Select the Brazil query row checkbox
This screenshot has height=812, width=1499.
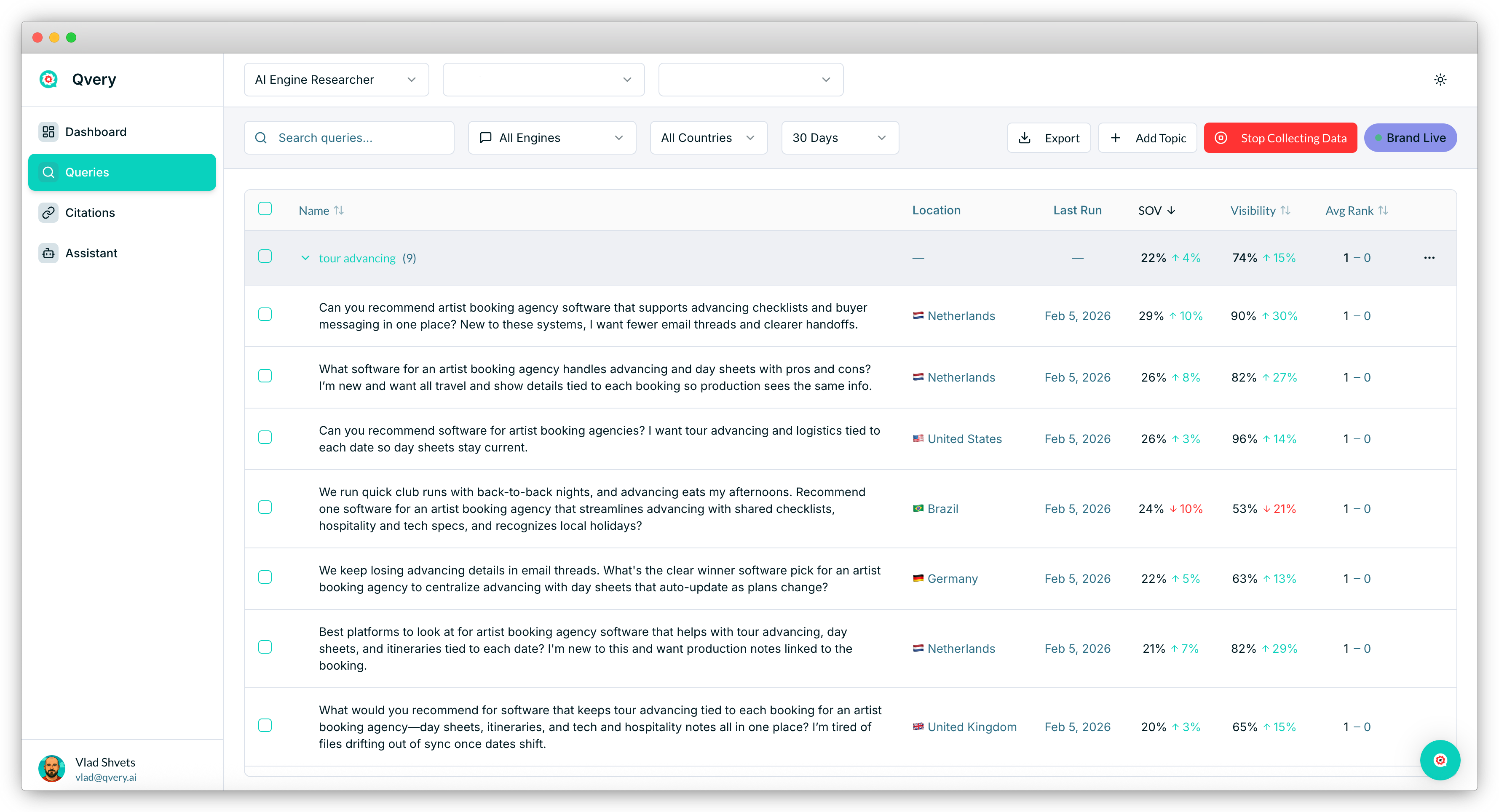[265, 507]
